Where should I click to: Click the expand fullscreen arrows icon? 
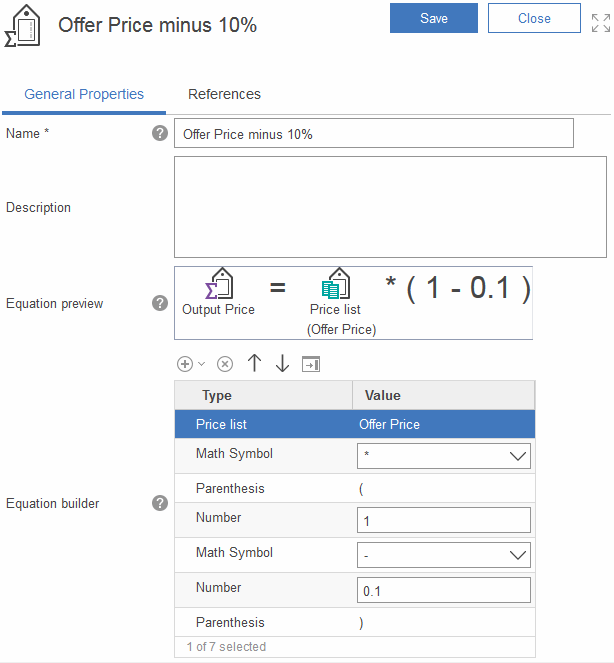tap(600, 23)
